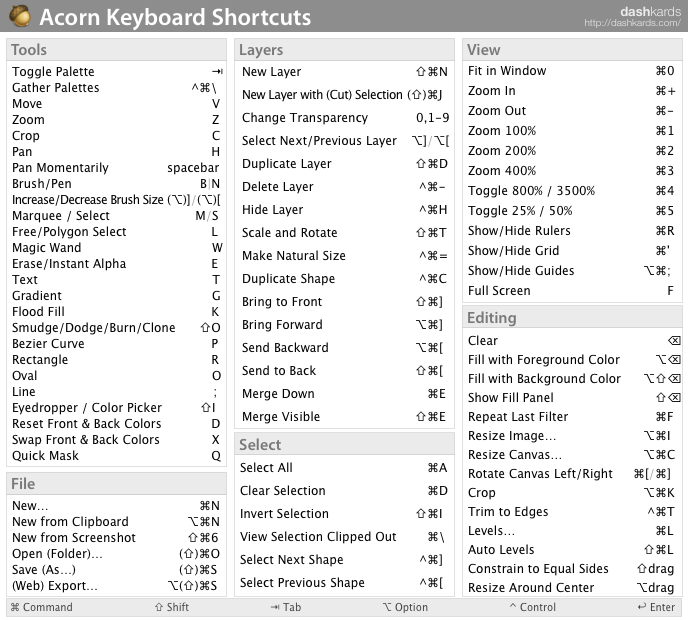
Task: Click Show Fill Panel row
Action: pos(574,398)
